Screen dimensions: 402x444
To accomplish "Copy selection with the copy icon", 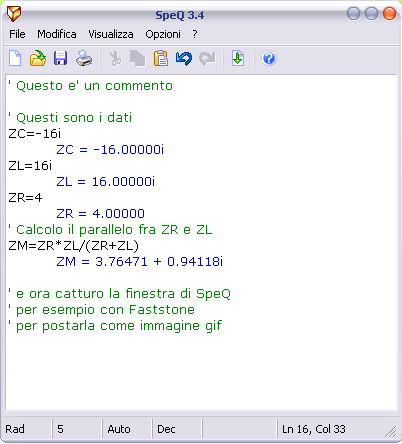I will (x=137, y=59).
